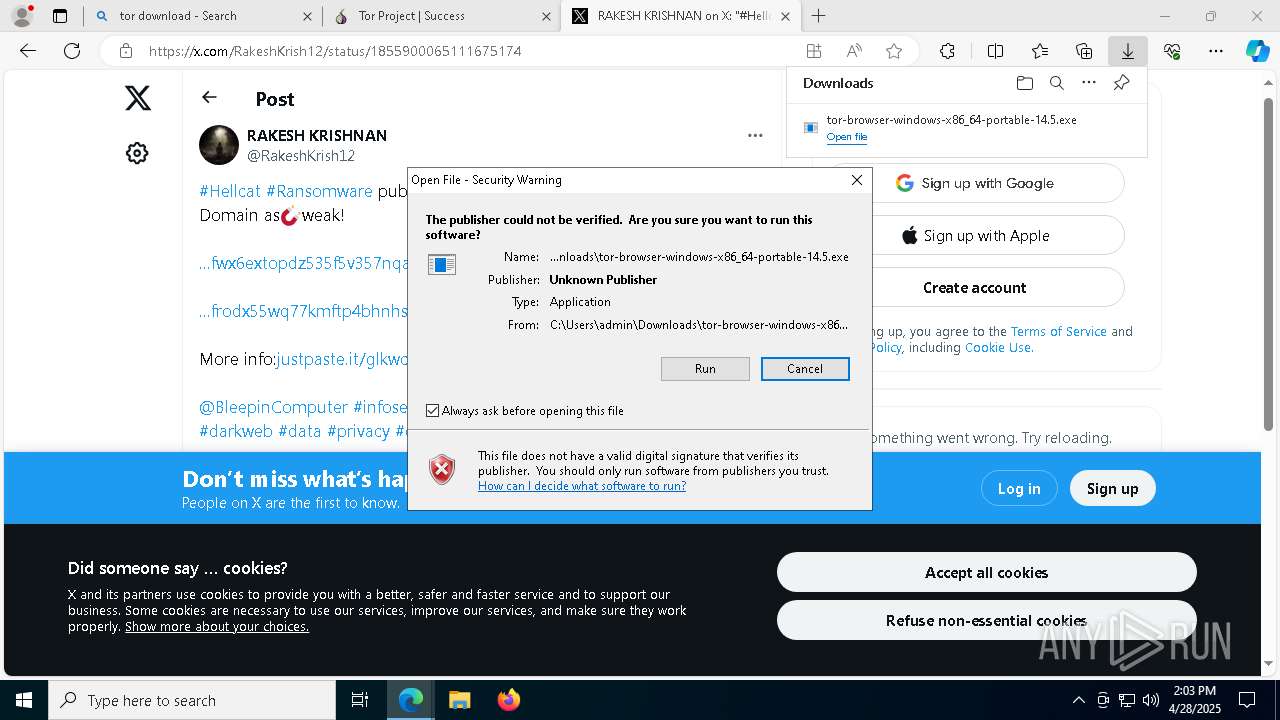The width and height of the screenshot is (1280, 720).
Task: Close the Tor Project tab
Action: click(546, 16)
